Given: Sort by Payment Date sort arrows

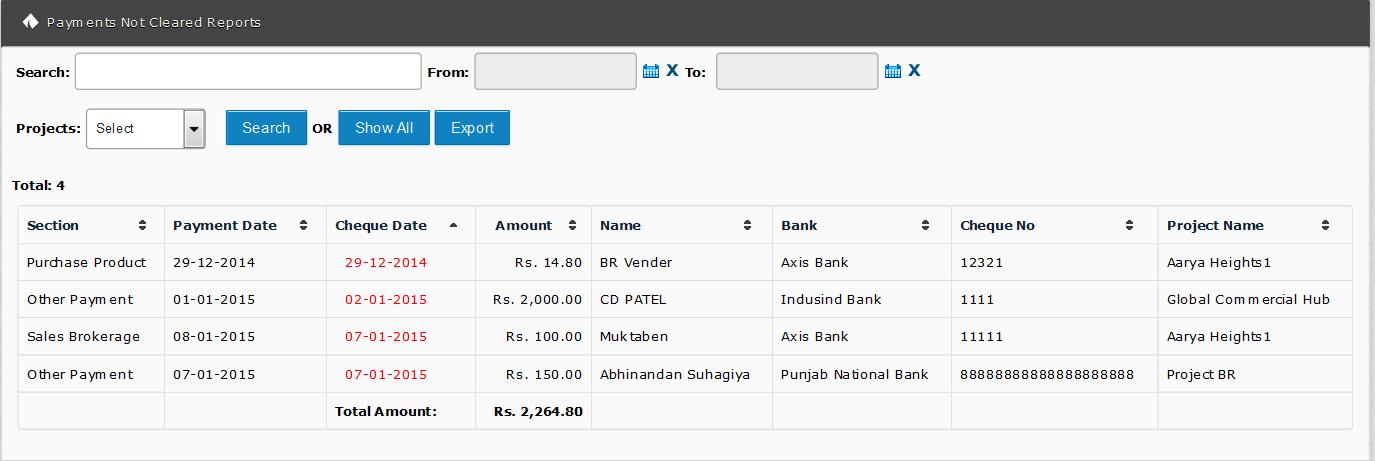Looking at the screenshot, I should click(x=303, y=226).
